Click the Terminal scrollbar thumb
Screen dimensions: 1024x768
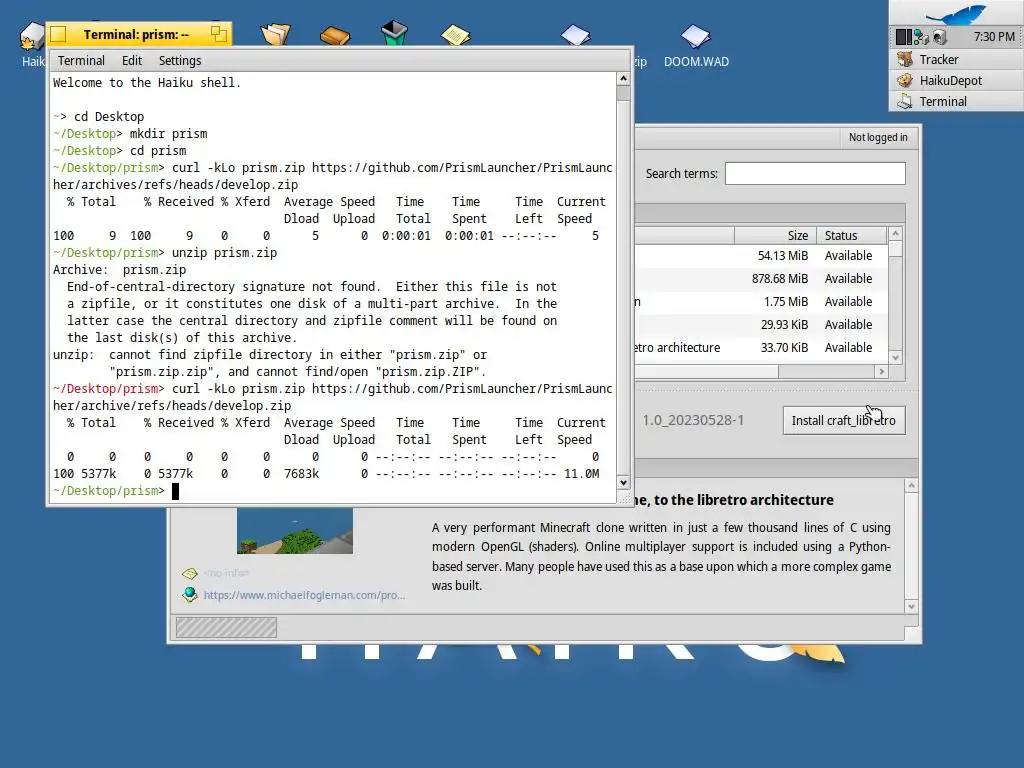(623, 93)
